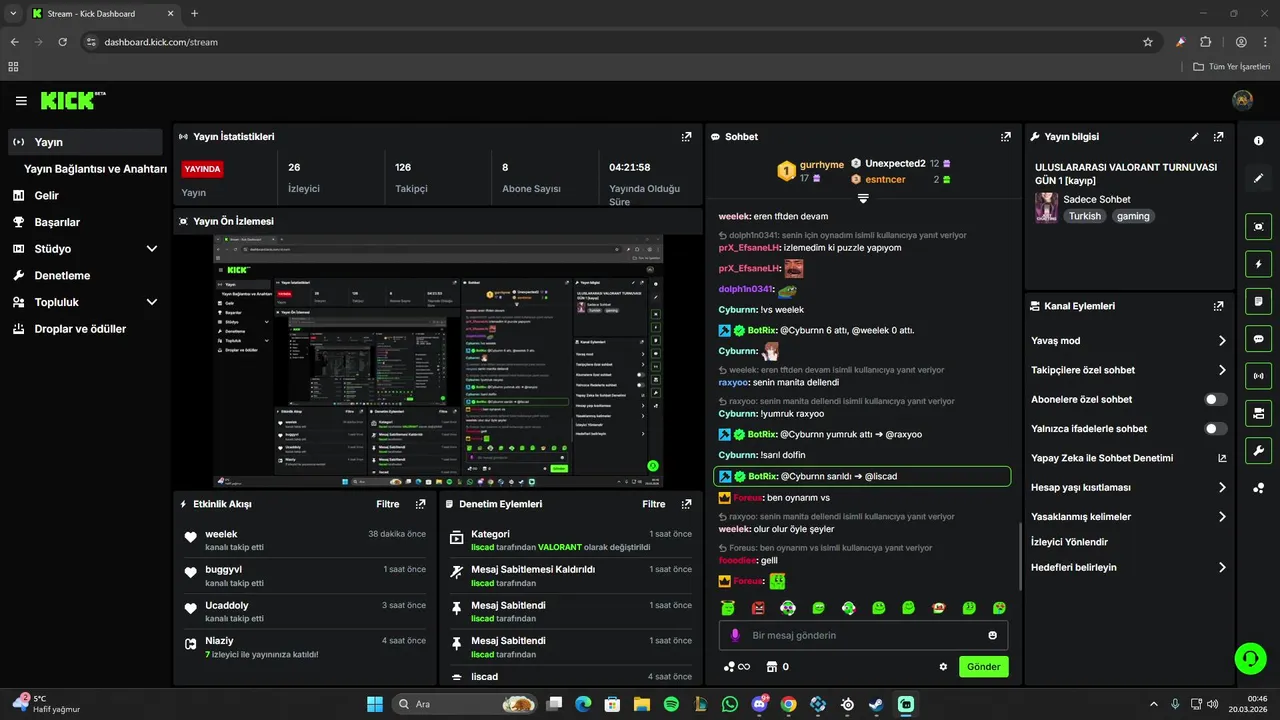1280x720 pixels.
Task: Expand the Topluluk sidebar section
Action: (152, 302)
